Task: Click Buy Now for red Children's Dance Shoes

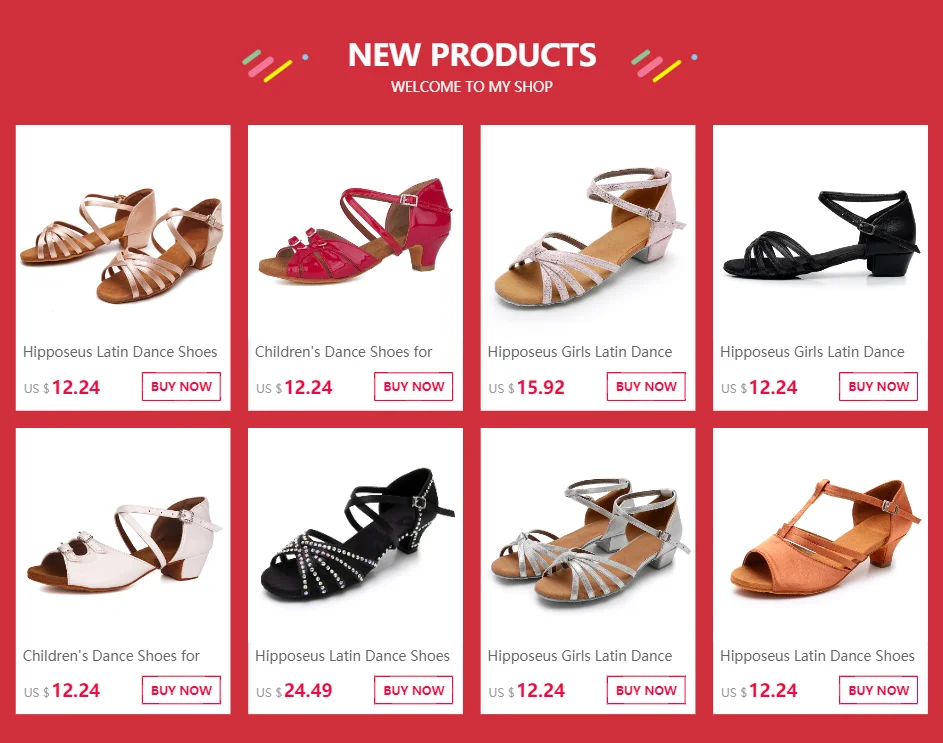Action: click(x=414, y=386)
